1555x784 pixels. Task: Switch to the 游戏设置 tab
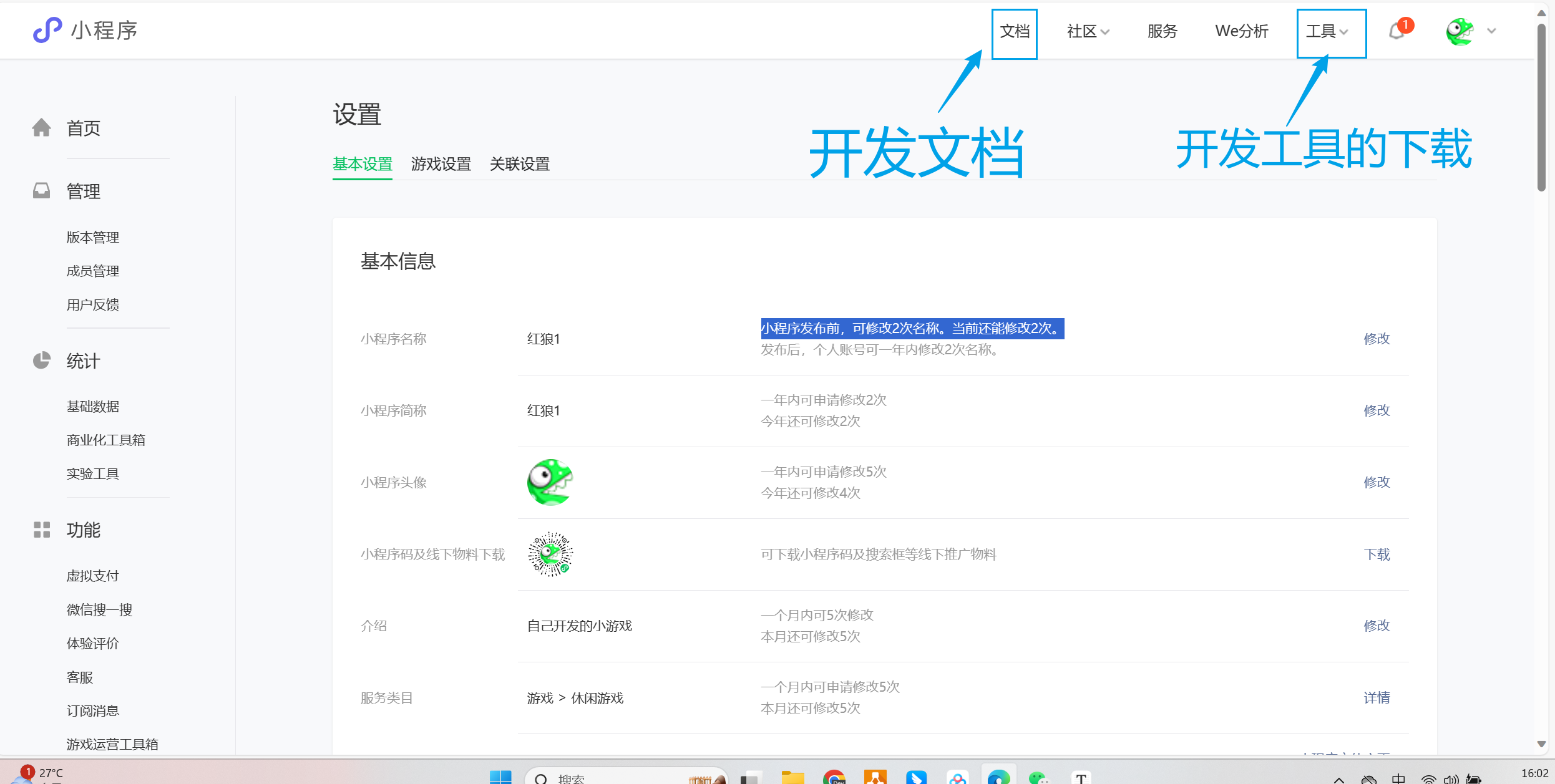click(441, 164)
